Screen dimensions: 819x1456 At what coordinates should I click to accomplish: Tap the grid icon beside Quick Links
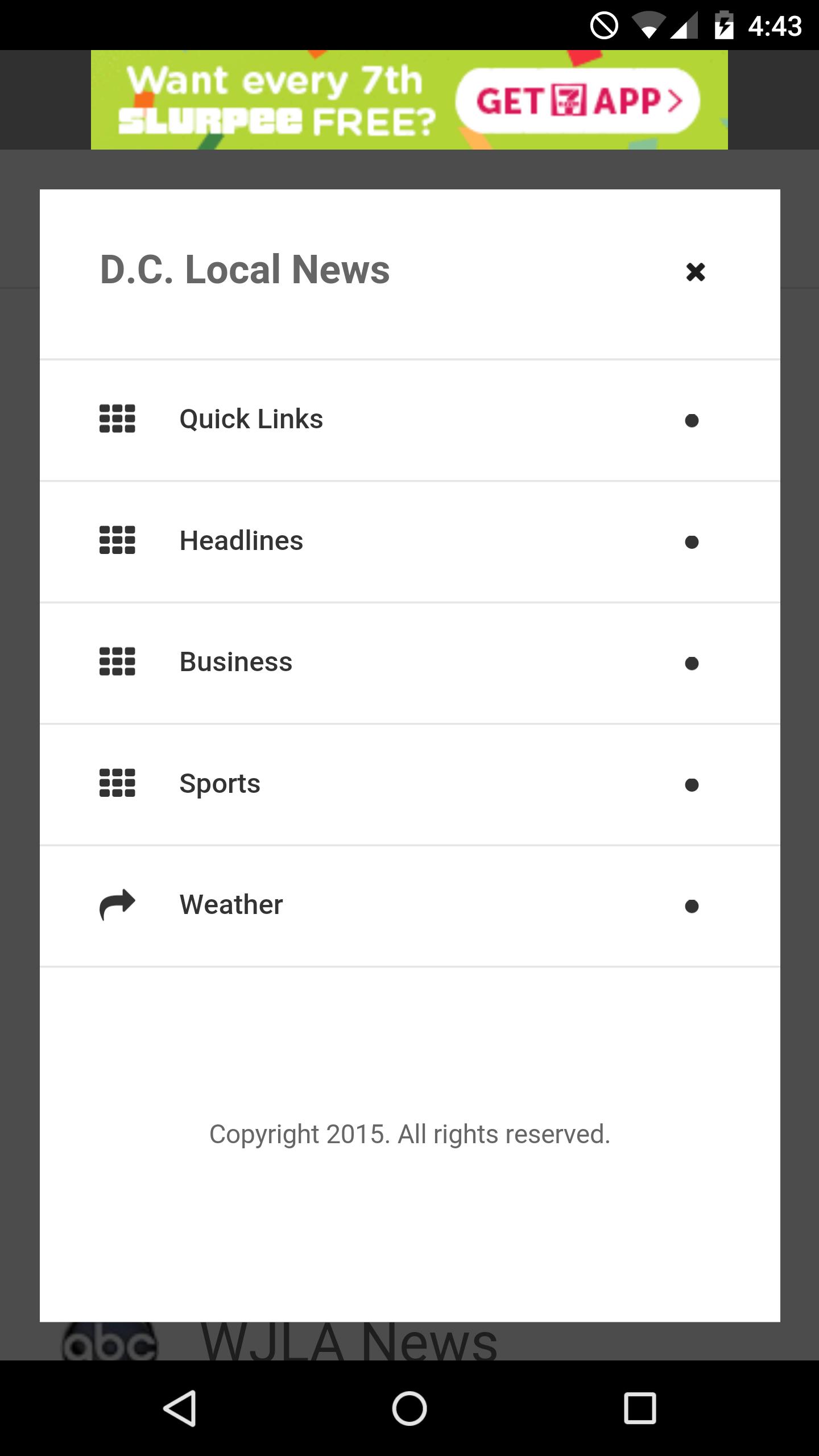(x=117, y=419)
